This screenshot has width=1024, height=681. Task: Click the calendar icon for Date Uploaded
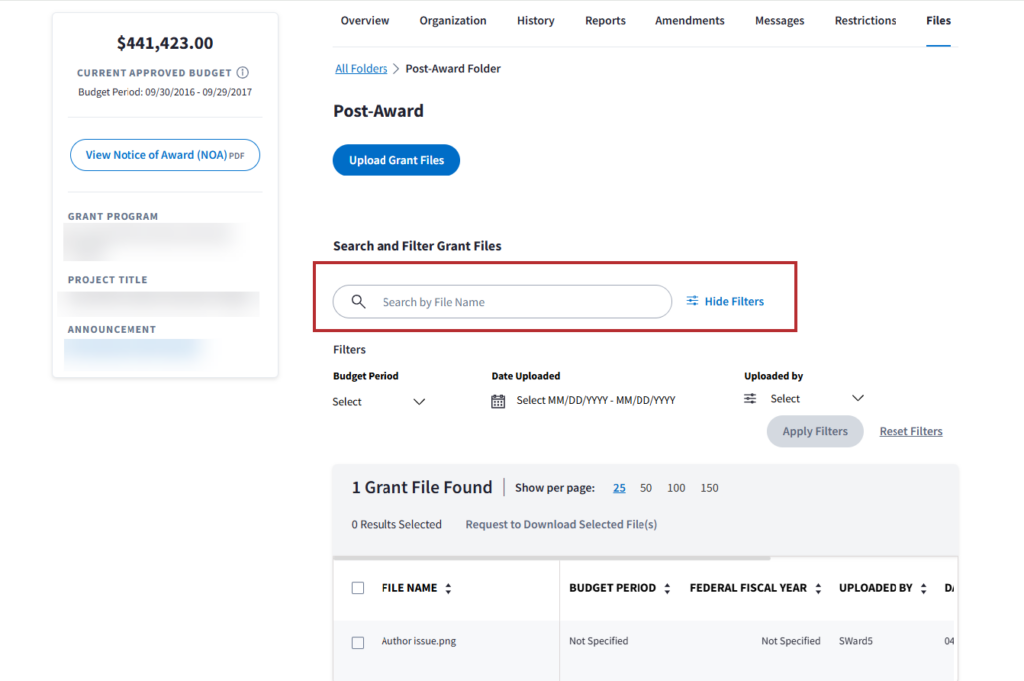click(x=498, y=401)
